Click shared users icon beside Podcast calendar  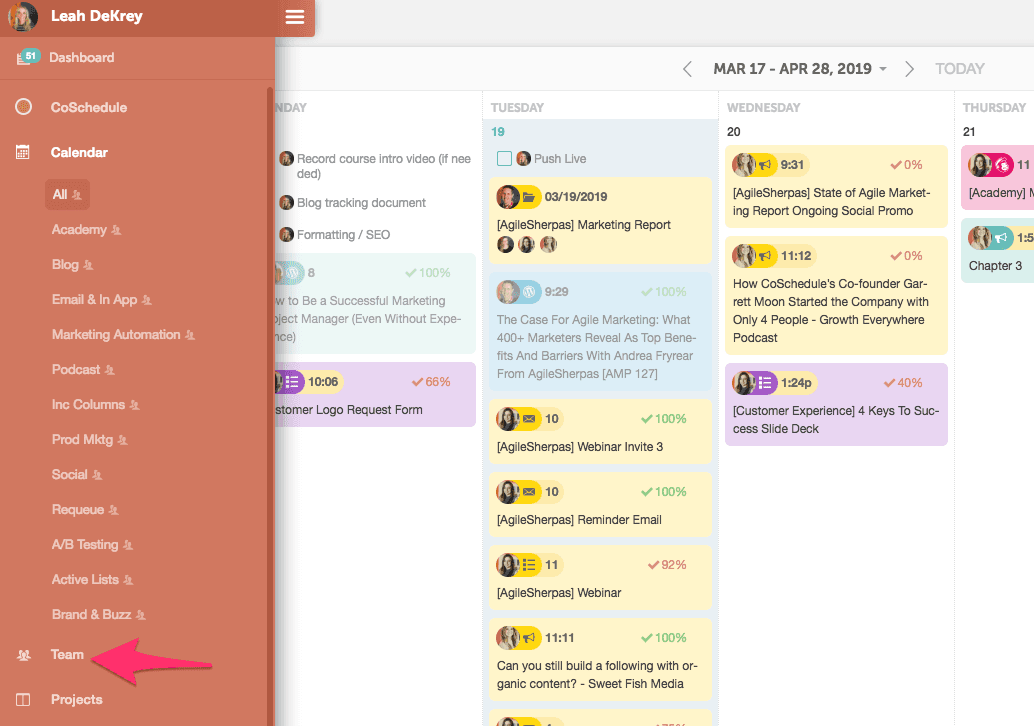point(109,371)
